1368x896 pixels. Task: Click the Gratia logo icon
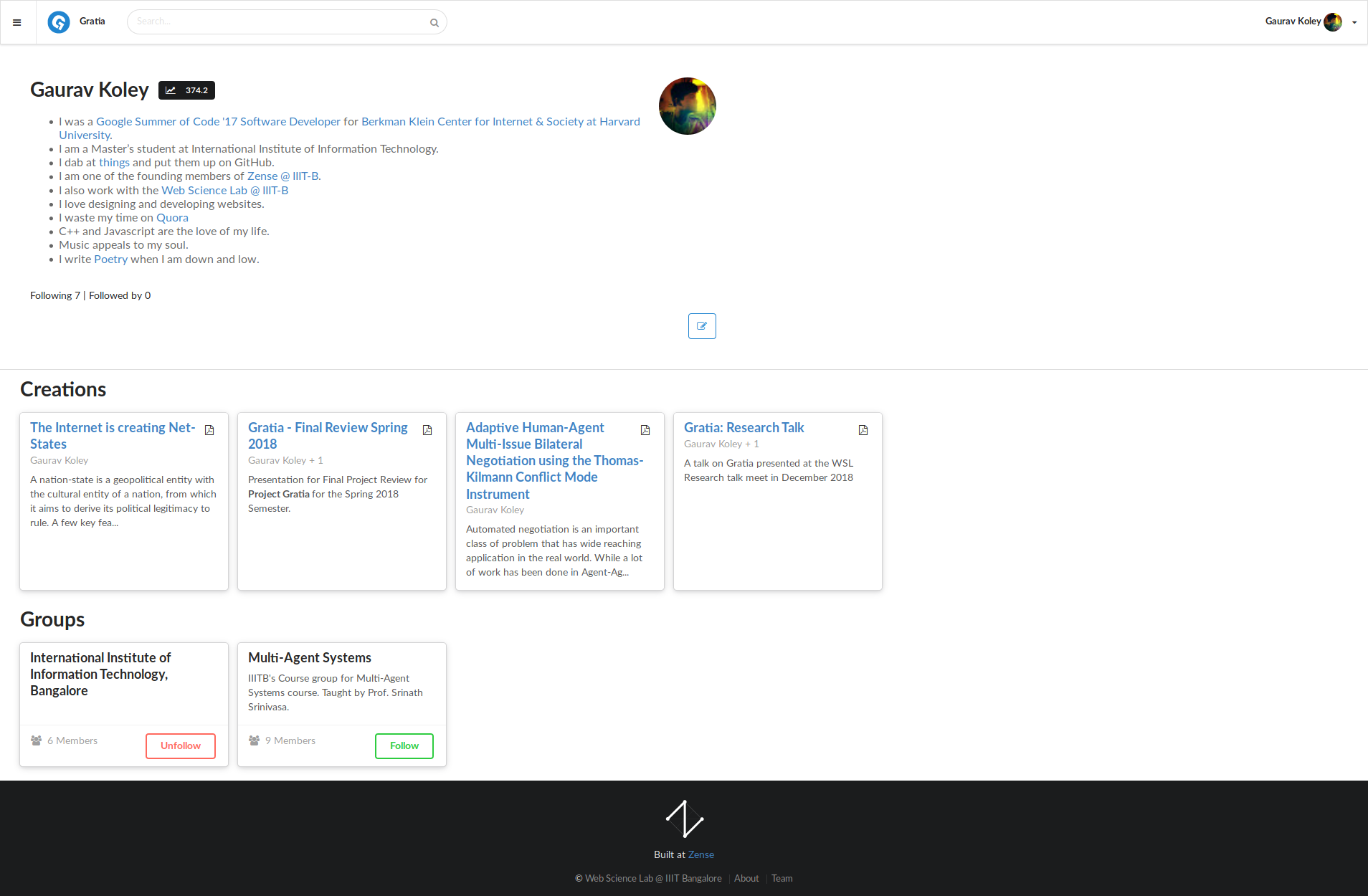click(x=59, y=22)
